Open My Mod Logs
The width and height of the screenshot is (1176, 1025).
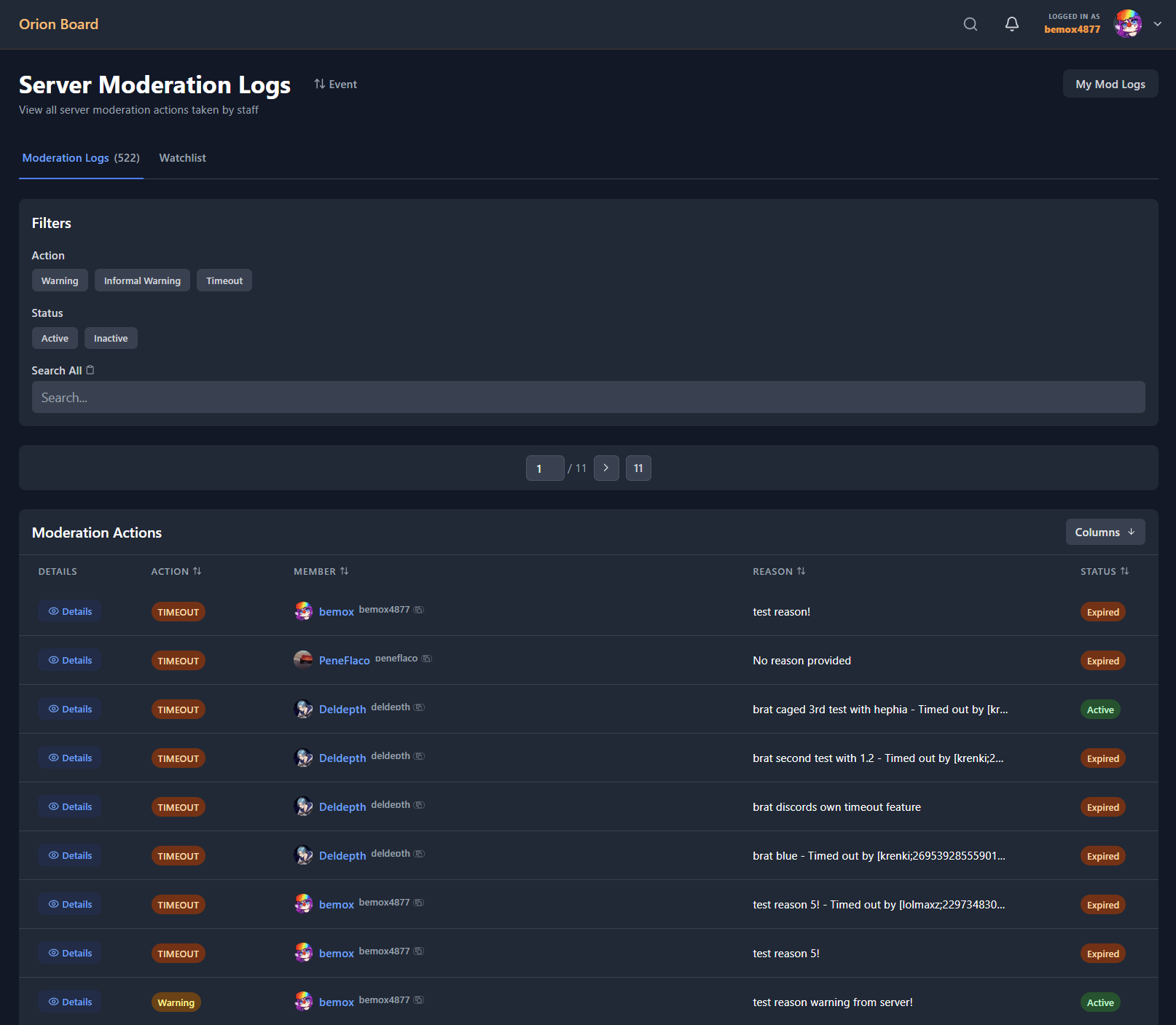pos(1110,83)
